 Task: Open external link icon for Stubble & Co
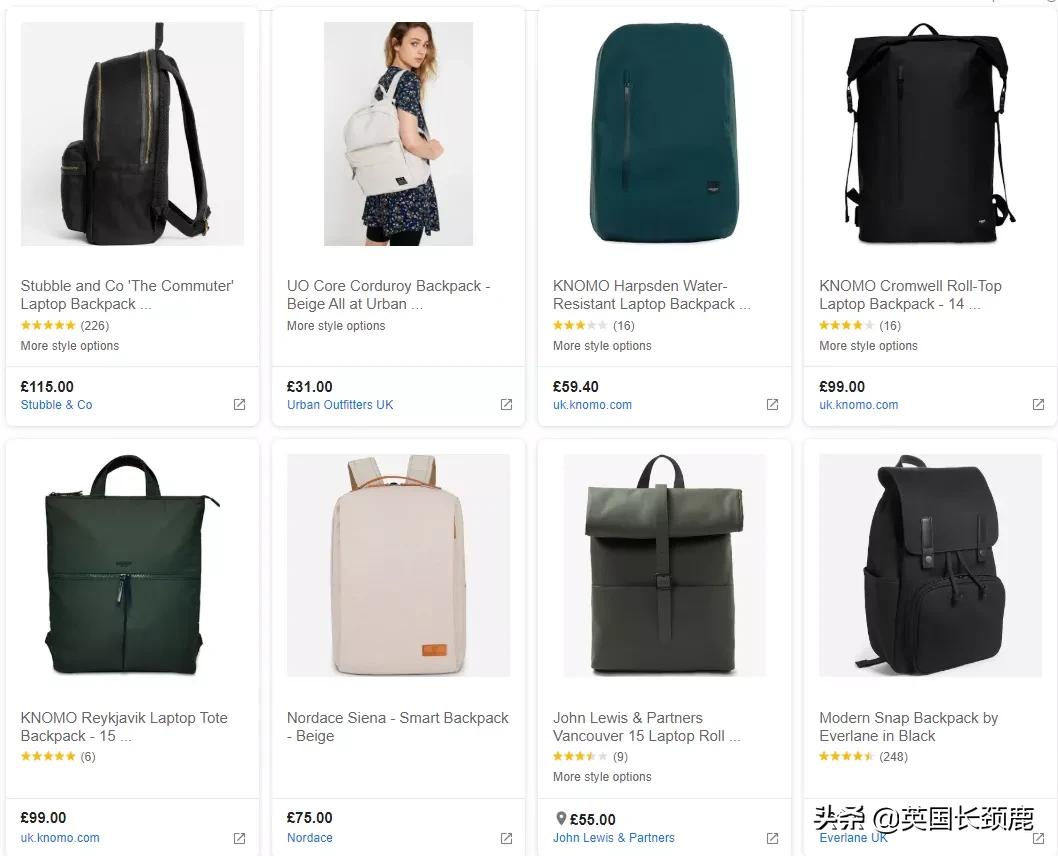(x=239, y=405)
